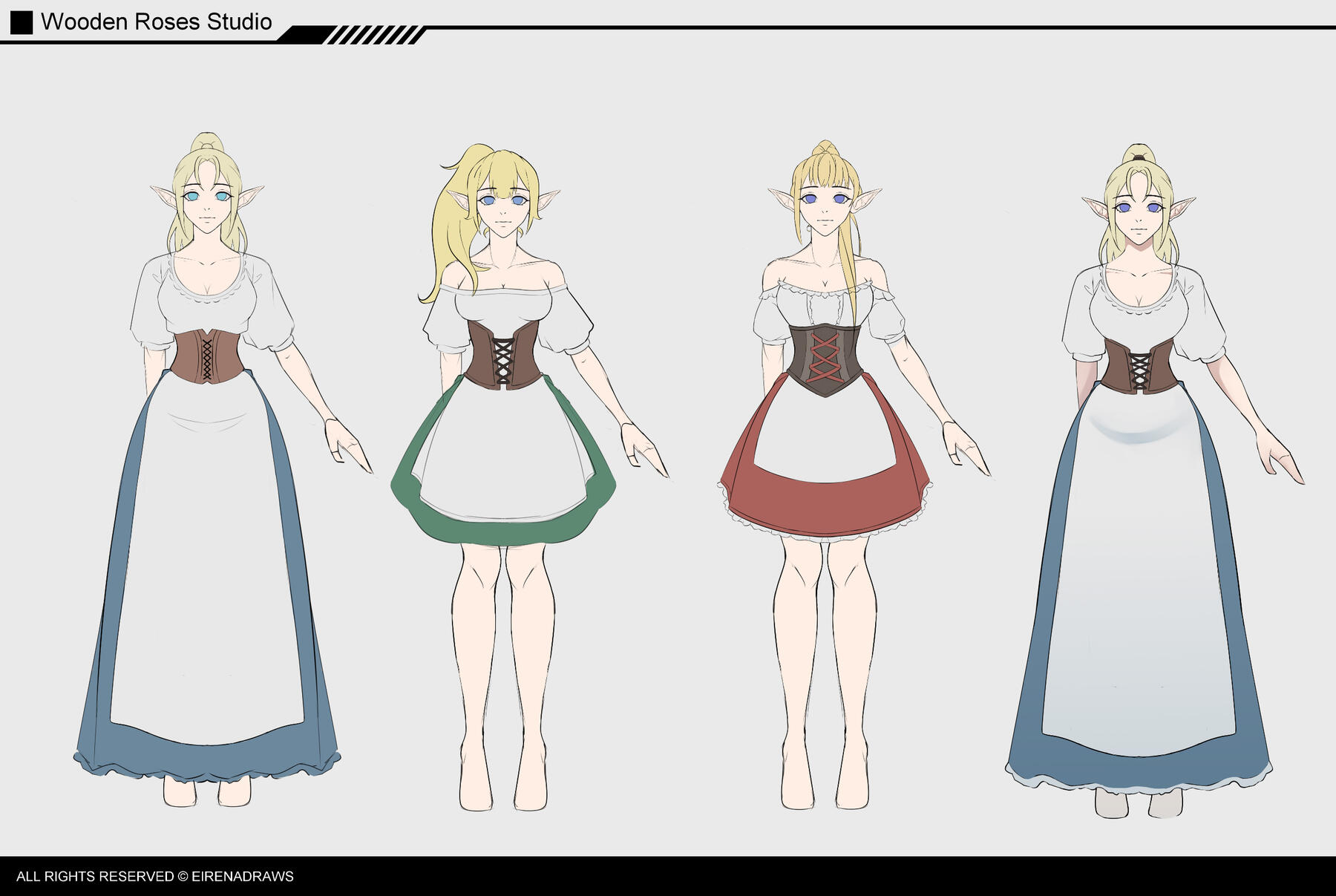Click the diagonal stripe pattern in the header
The image size is (1336, 896).
[376, 35]
